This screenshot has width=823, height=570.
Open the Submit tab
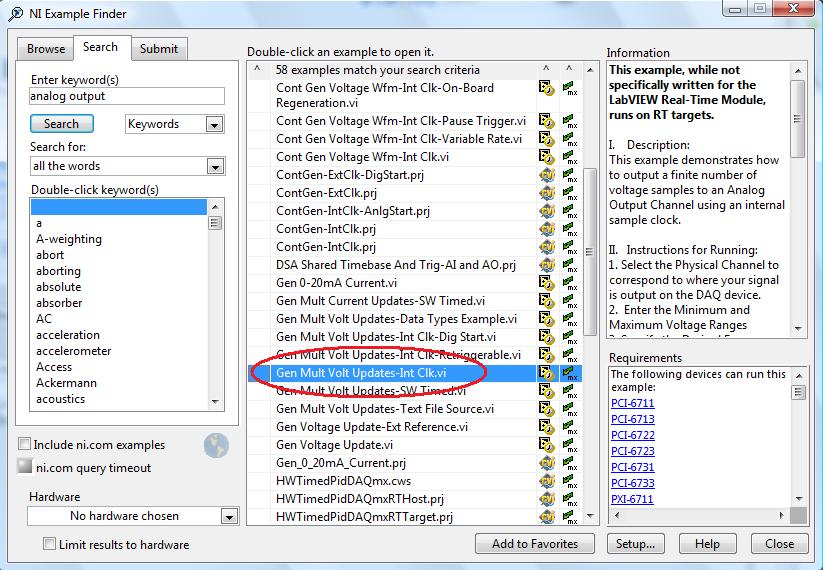pos(159,49)
